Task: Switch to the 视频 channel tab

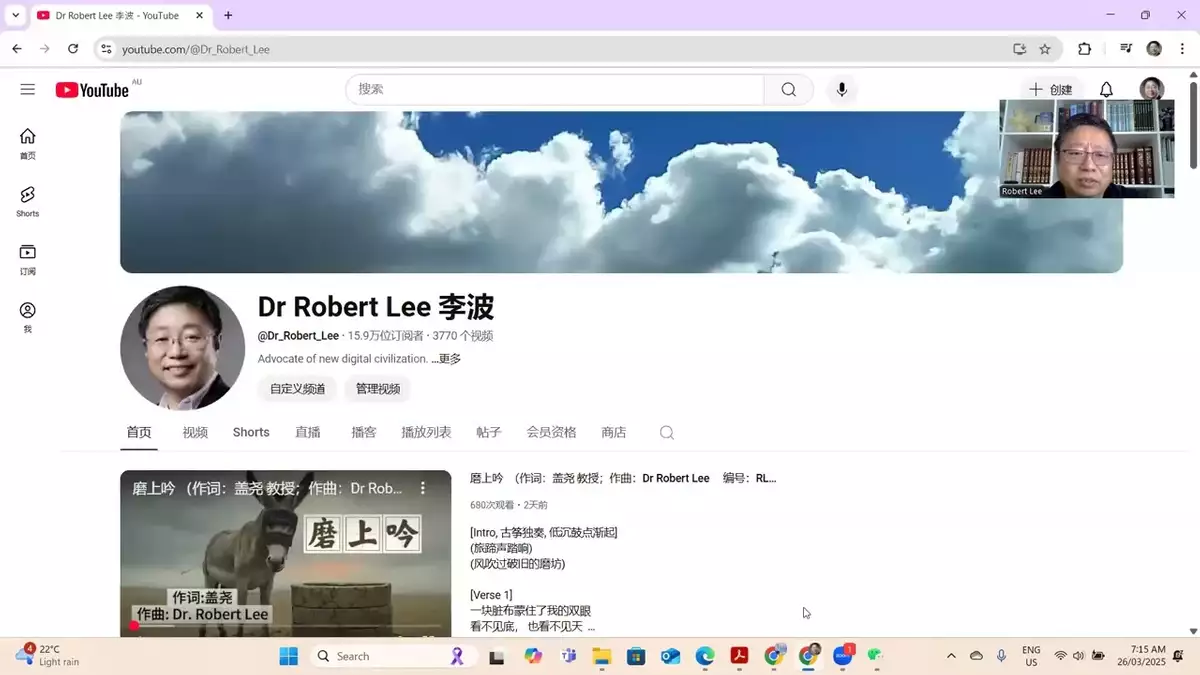Action: pos(195,432)
